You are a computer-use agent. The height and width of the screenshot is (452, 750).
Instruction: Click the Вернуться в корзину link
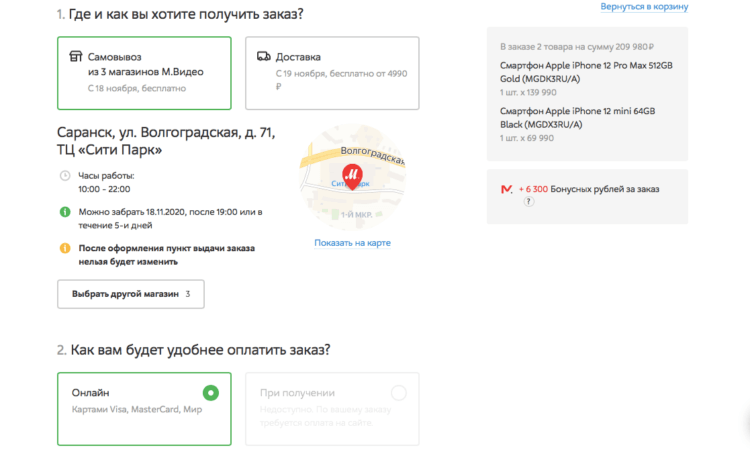[x=644, y=7]
